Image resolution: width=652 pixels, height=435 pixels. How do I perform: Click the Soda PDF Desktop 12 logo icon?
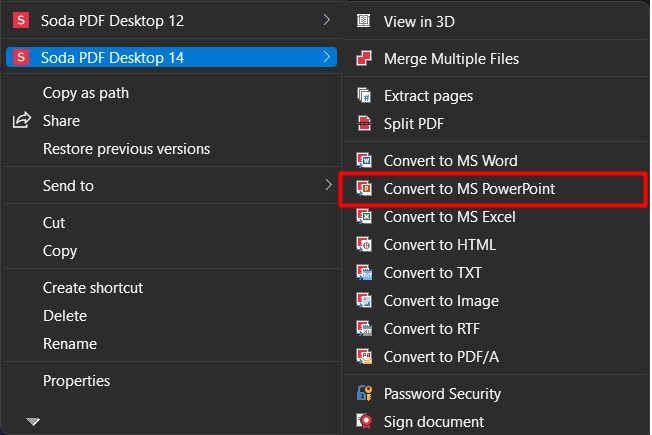click(21, 20)
